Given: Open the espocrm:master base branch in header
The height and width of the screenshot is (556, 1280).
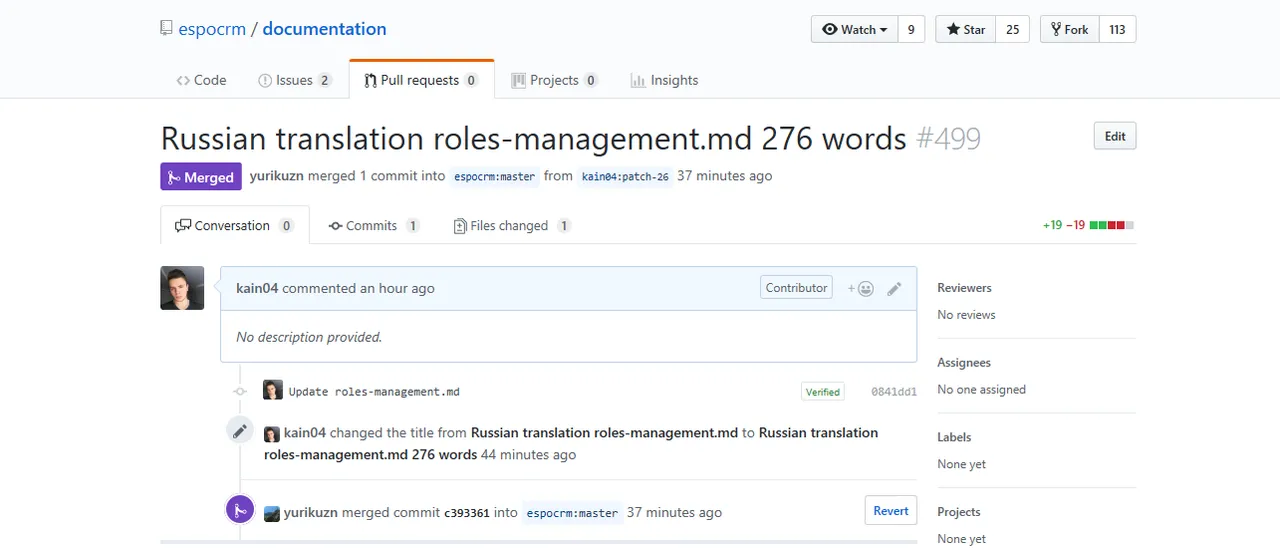Looking at the screenshot, I should [x=494, y=176].
